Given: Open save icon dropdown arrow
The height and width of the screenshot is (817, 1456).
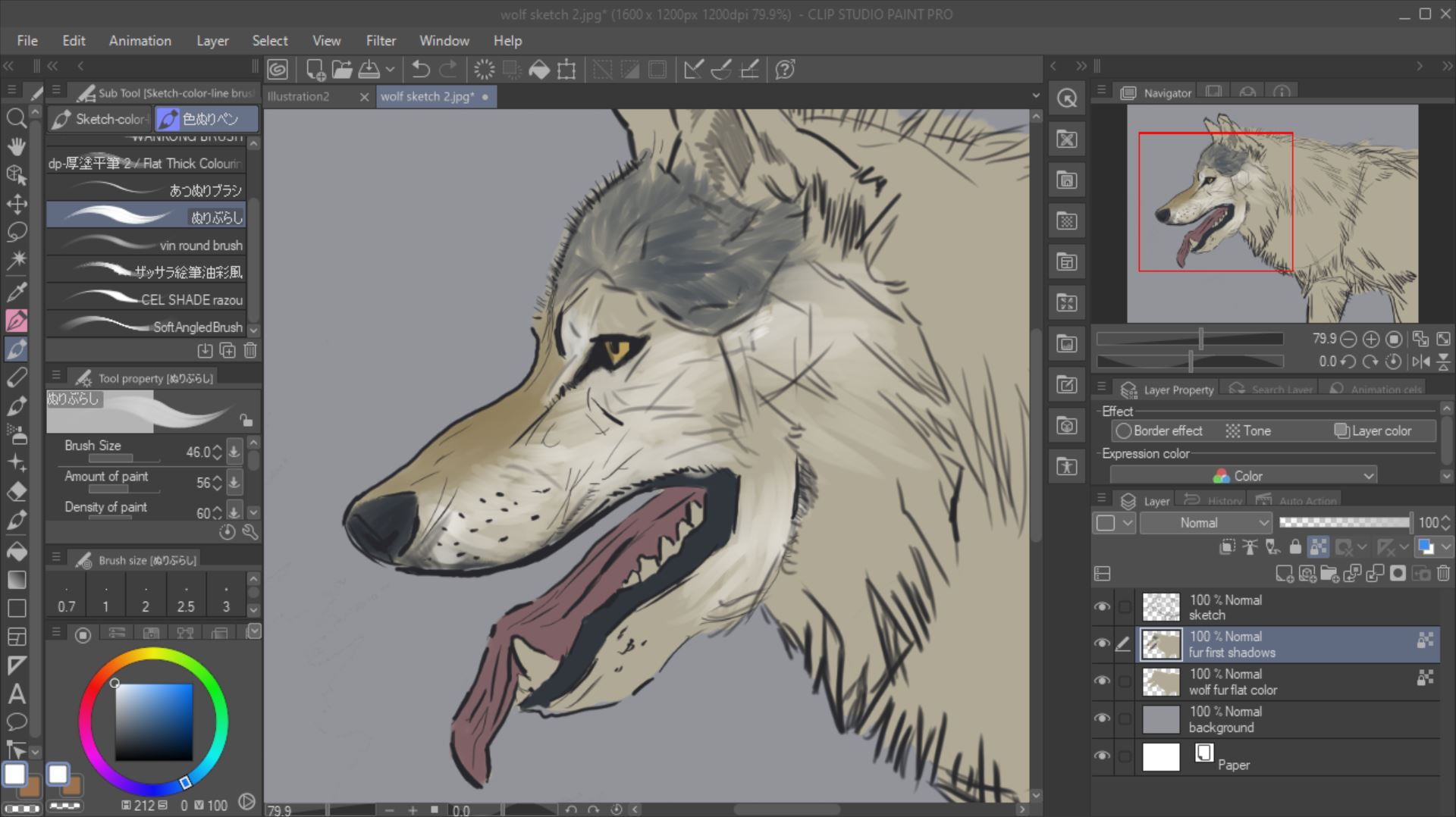Looking at the screenshot, I should click(x=390, y=70).
